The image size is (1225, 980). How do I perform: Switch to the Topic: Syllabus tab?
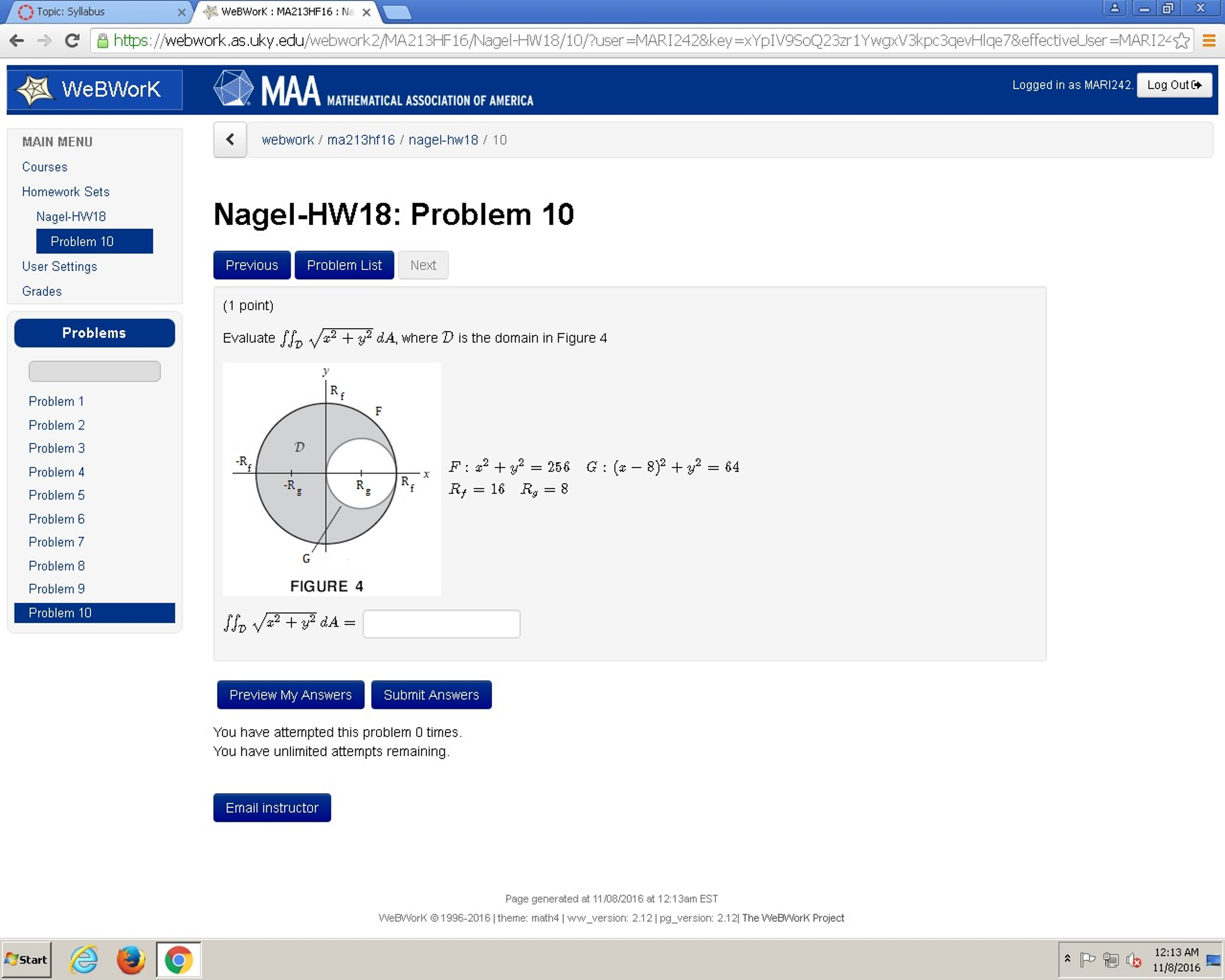99,12
